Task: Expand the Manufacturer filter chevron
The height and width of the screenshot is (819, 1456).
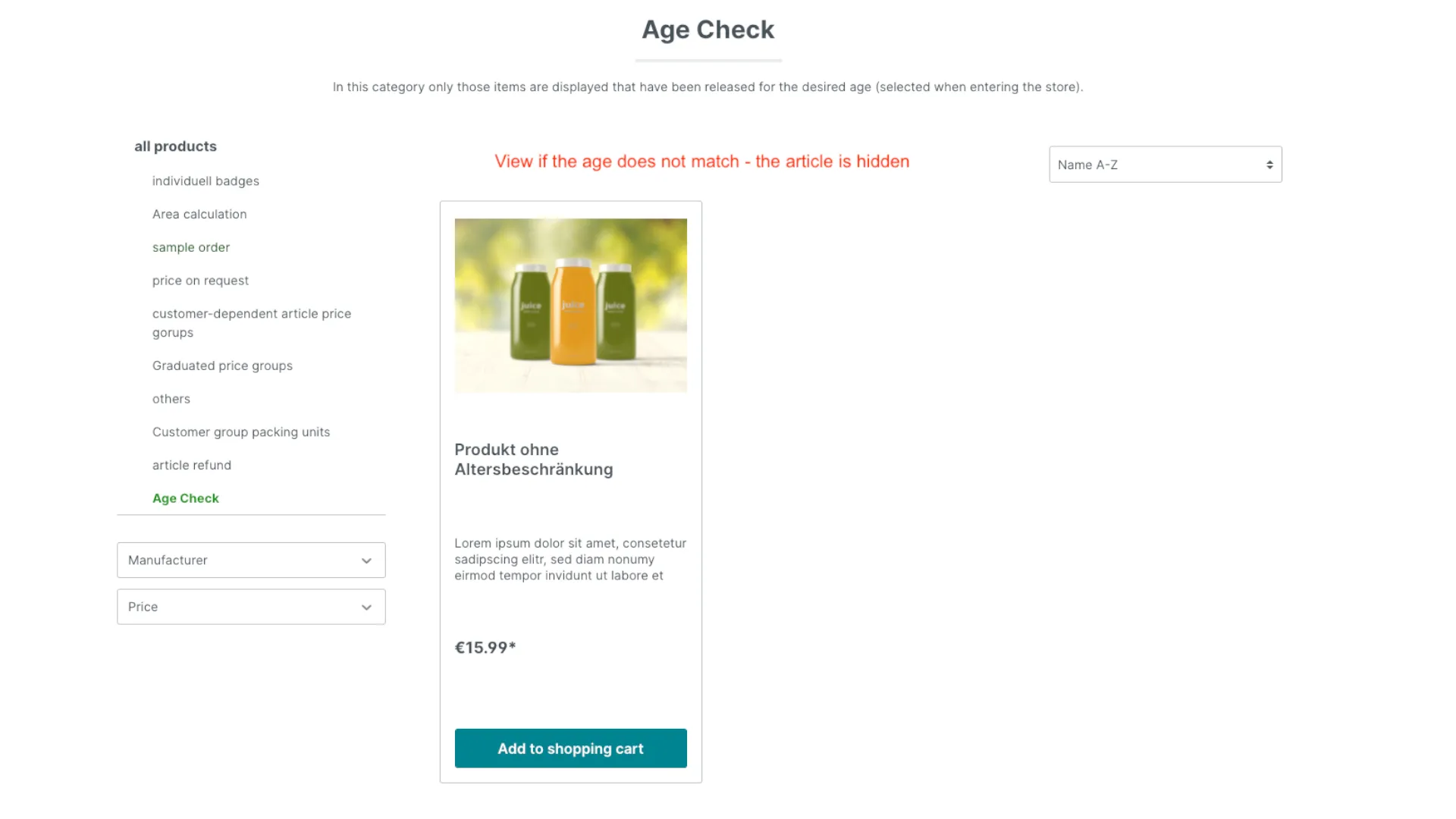Action: (x=367, y=560)
